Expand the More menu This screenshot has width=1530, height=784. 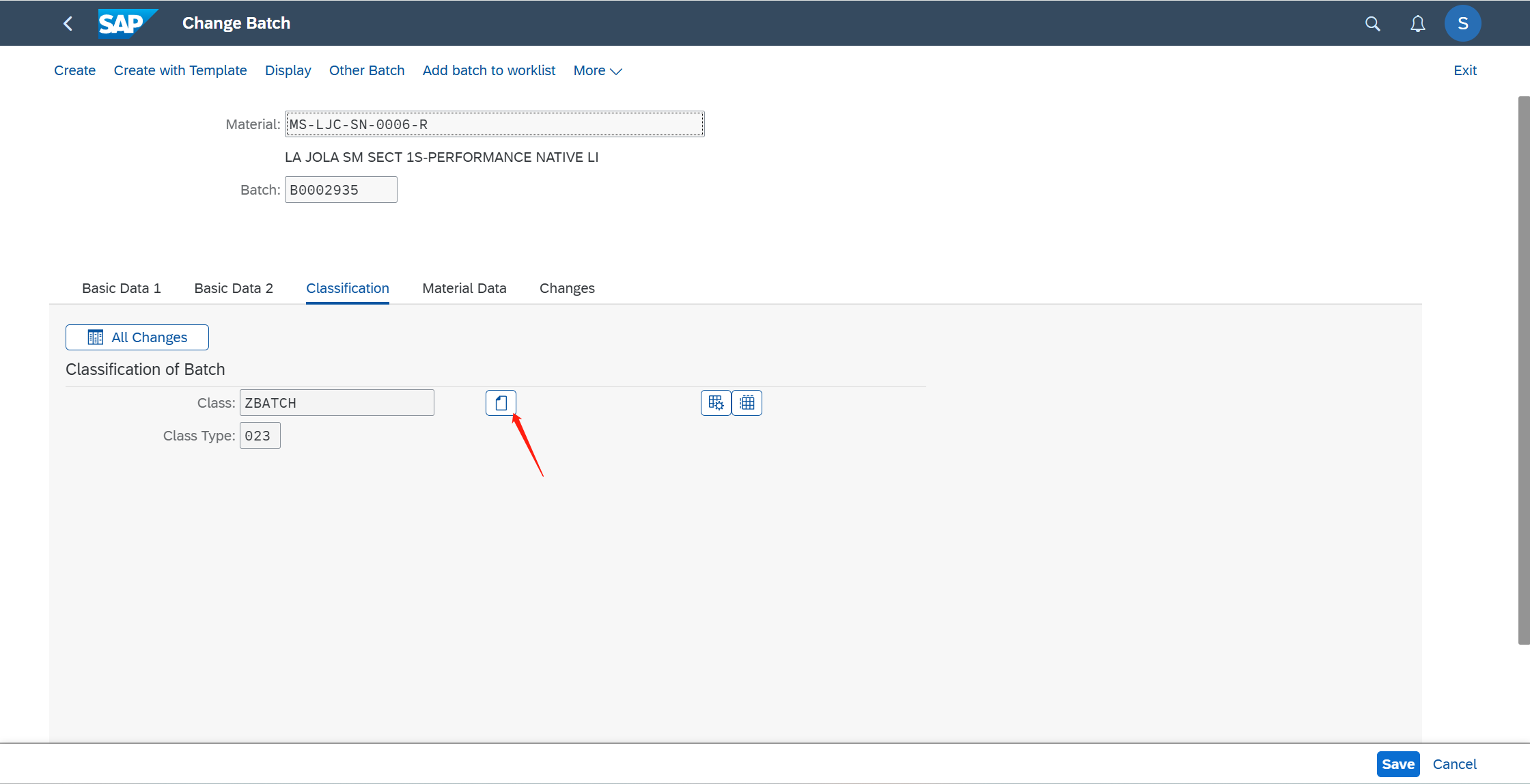597,70
